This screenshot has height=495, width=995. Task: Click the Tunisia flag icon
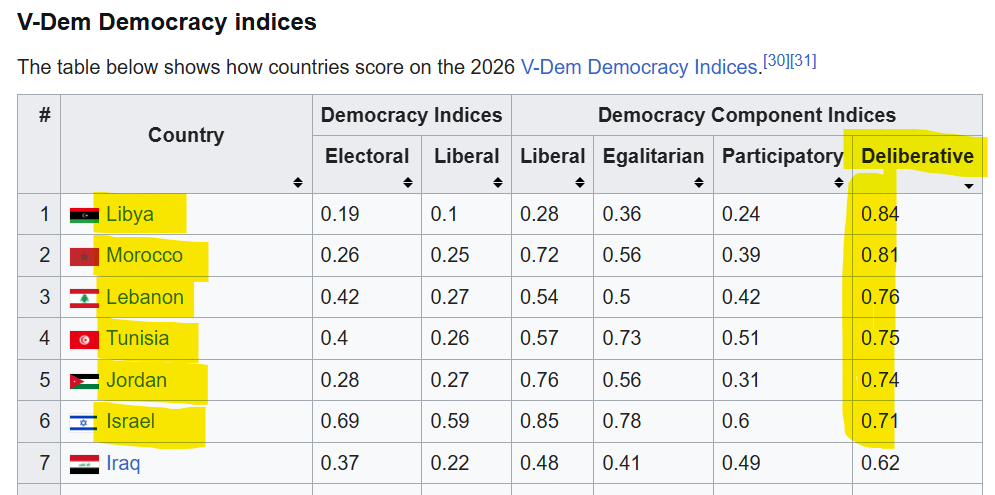pyautogui.click(x=84, y=340)
